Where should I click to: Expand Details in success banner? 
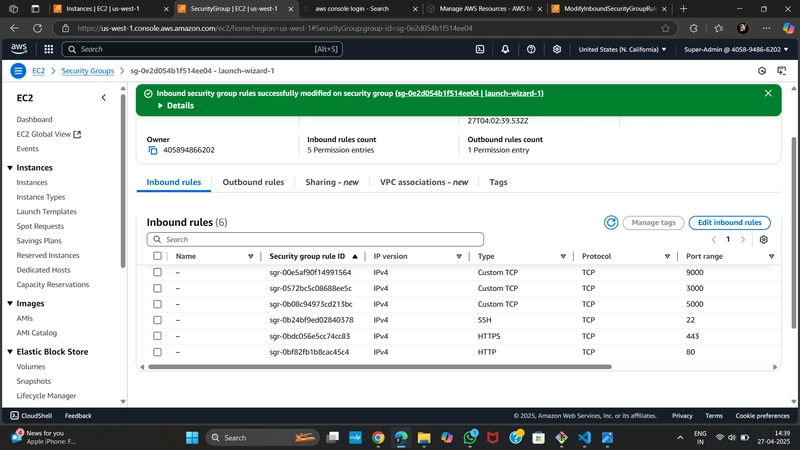click(176, 106)
